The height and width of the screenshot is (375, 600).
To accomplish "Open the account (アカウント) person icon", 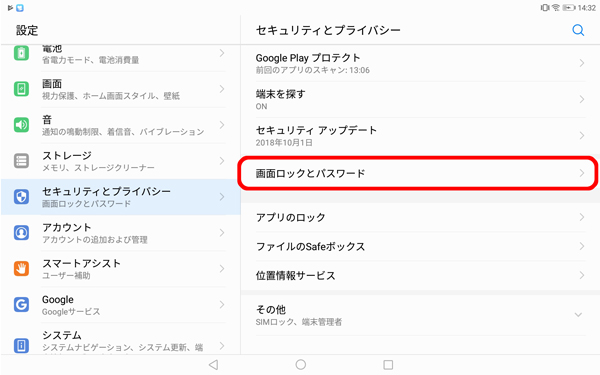I will tap(21, 233).
